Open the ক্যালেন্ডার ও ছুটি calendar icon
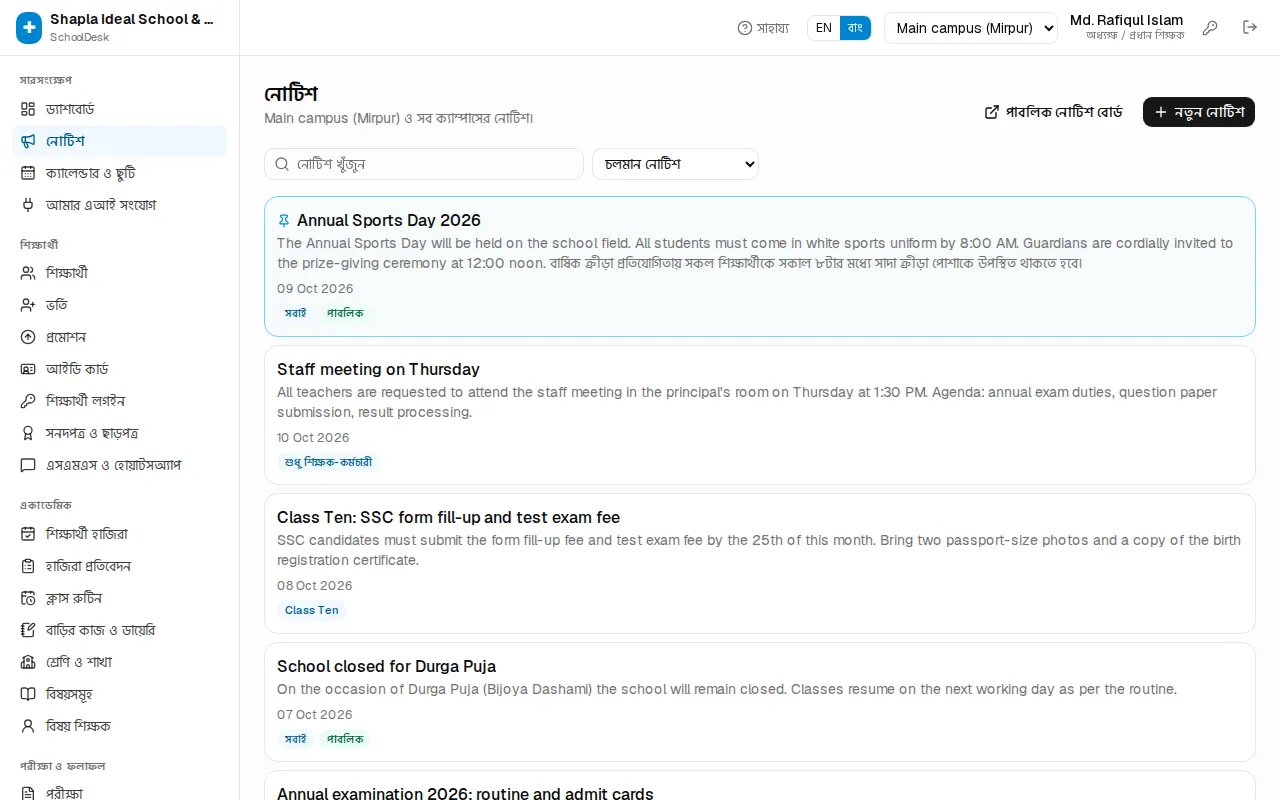The height and width of the screenshot is (800, 1280). [x=28, y=173]
